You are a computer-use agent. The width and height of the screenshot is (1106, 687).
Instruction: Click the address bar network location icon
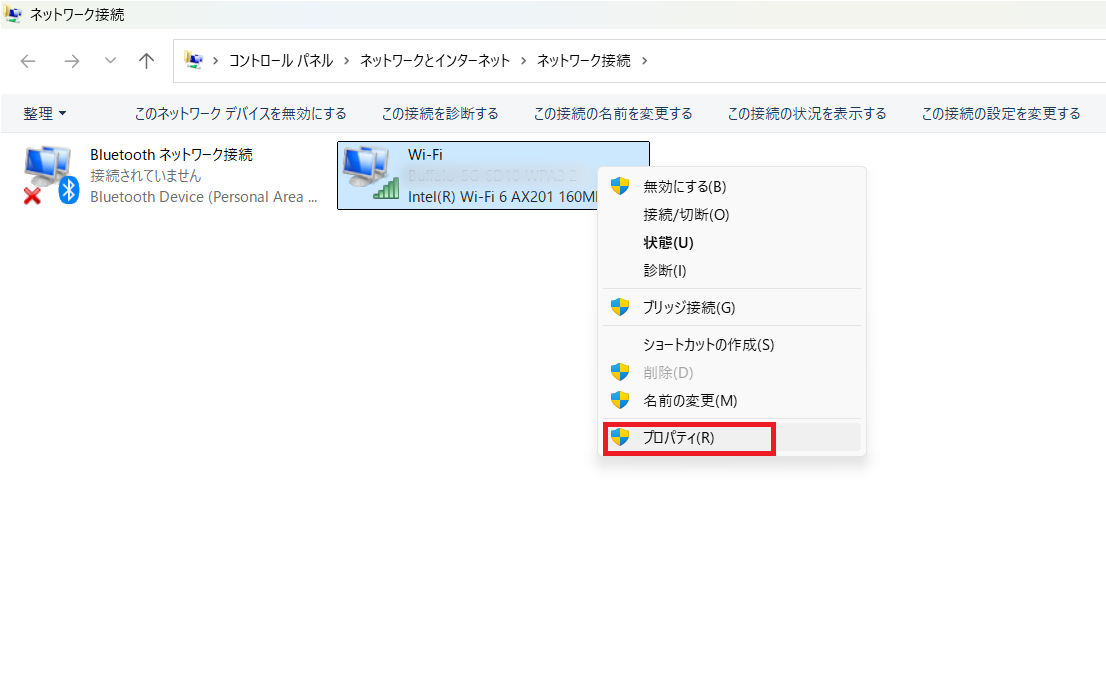click(x=194, y=61)
